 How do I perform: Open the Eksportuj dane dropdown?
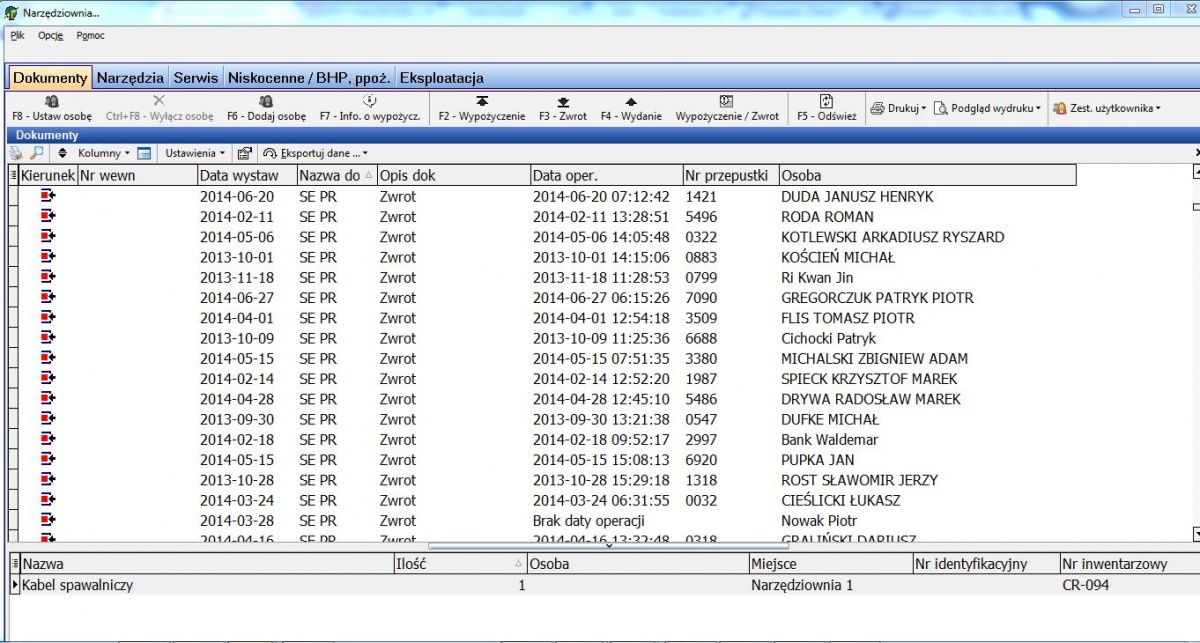coord(316,153)
